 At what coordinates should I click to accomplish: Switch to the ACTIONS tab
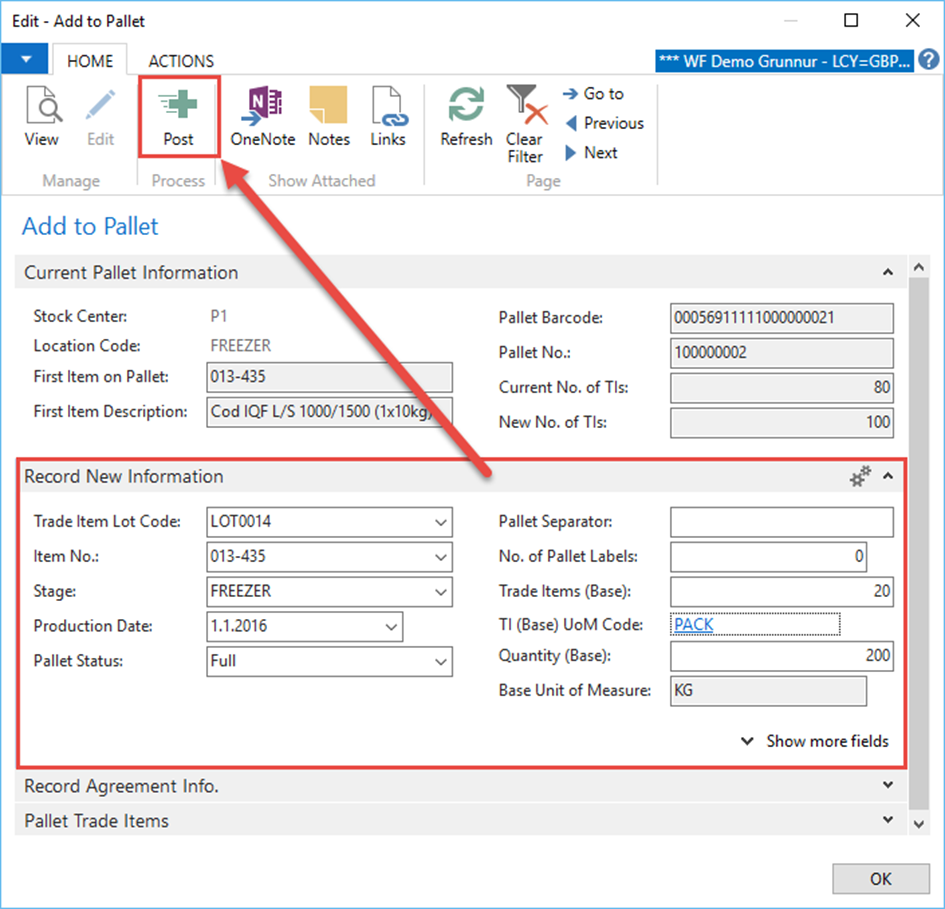tap(181, 61)
